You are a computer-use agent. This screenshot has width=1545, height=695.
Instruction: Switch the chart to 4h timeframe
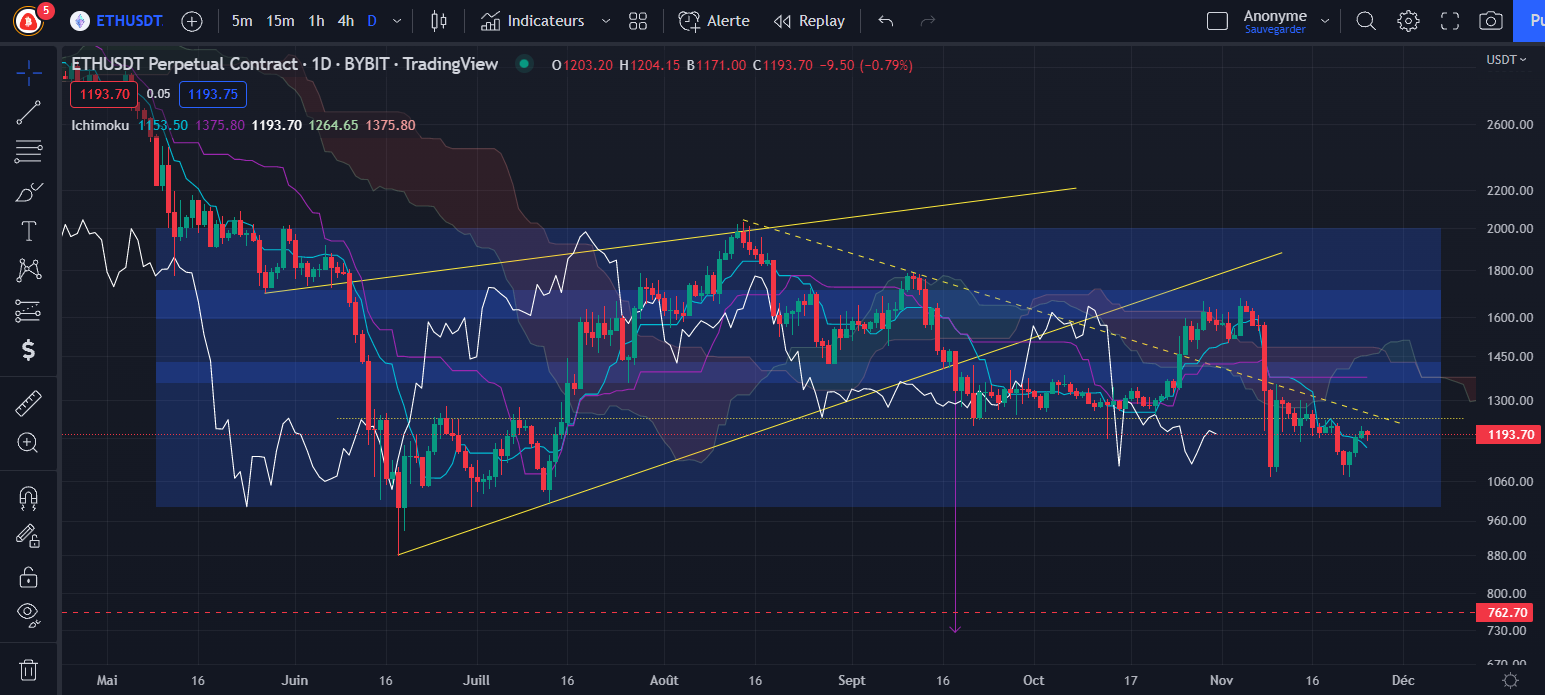coord(345,20)
